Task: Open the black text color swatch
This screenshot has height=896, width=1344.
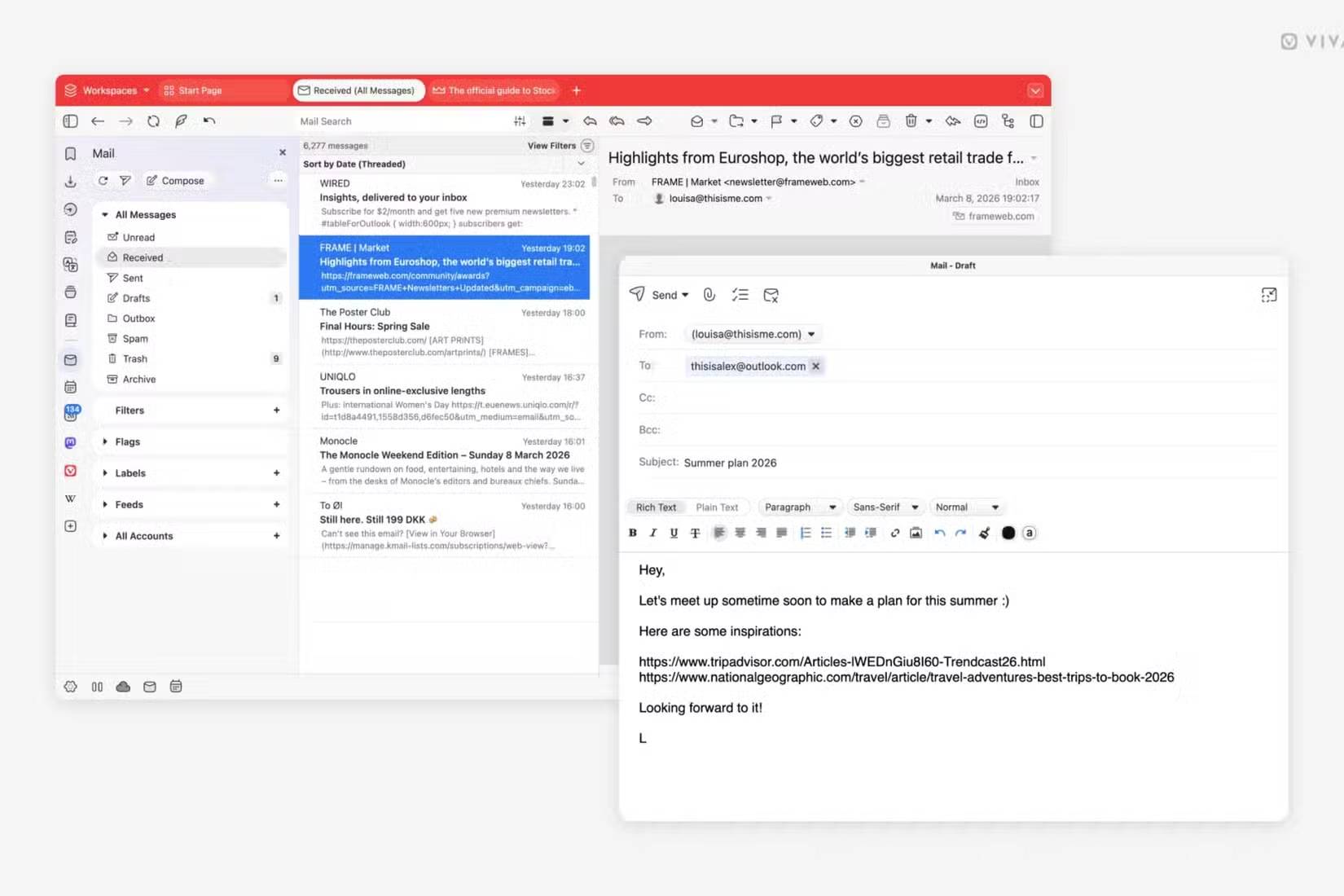Action: point(1008,533)
